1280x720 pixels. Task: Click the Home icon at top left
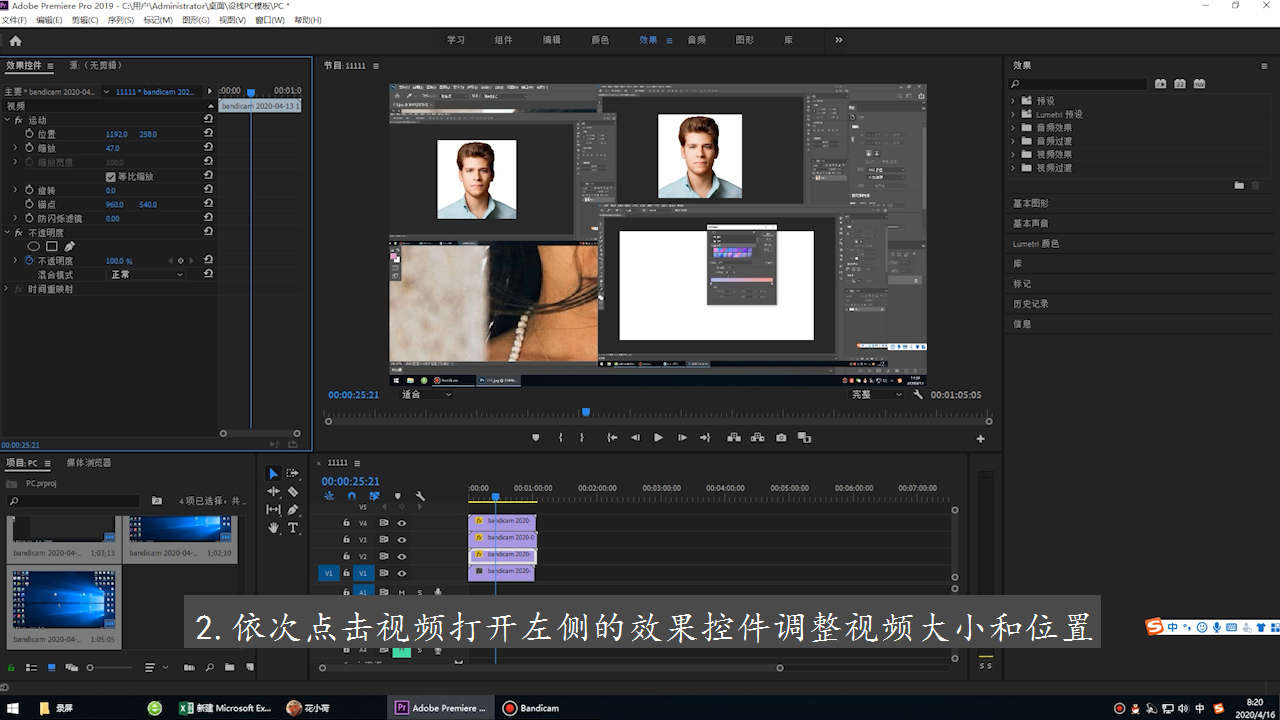tap(15, 40)
